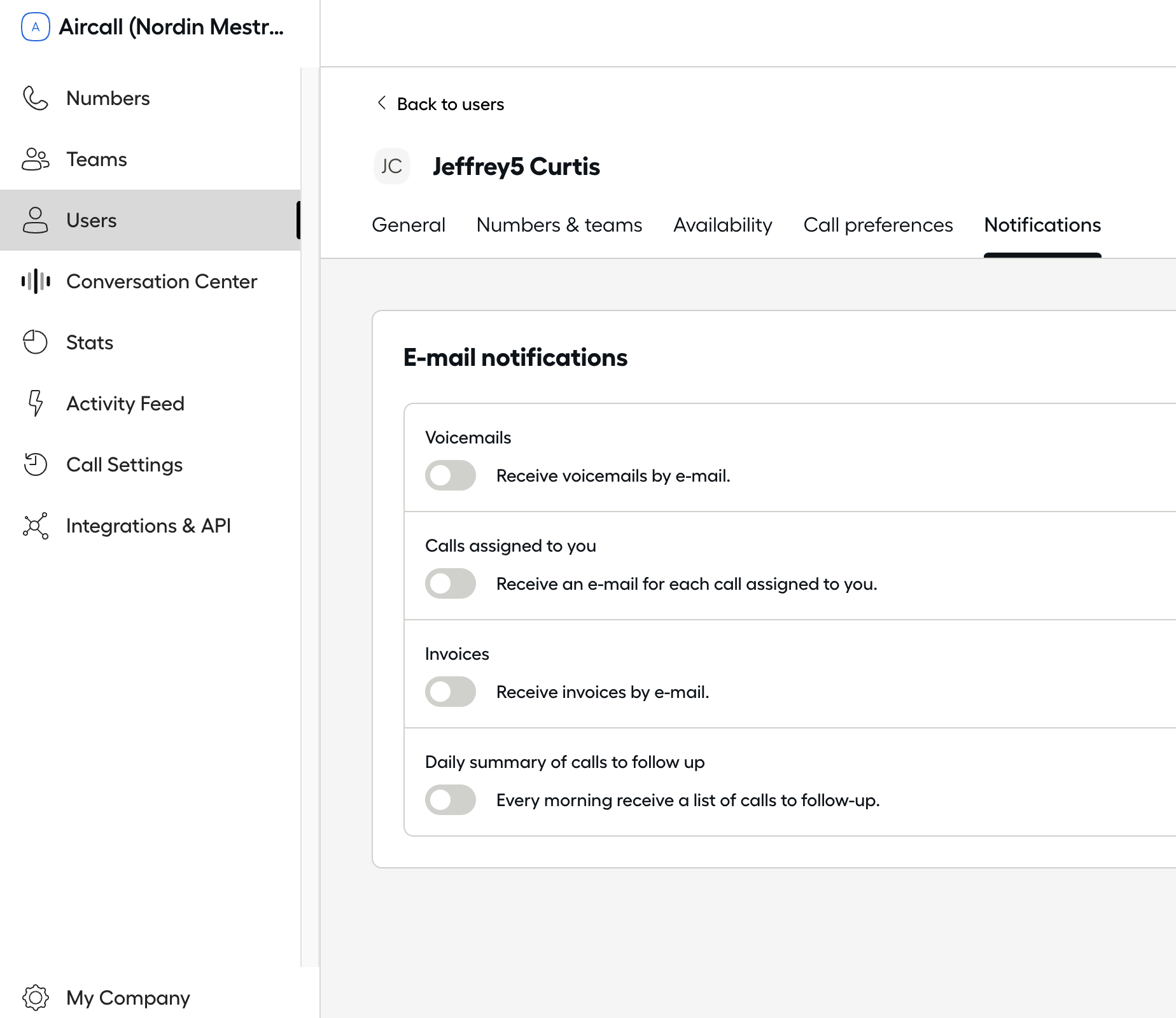
Task: Open My Company settings
Action: [150, 998]
